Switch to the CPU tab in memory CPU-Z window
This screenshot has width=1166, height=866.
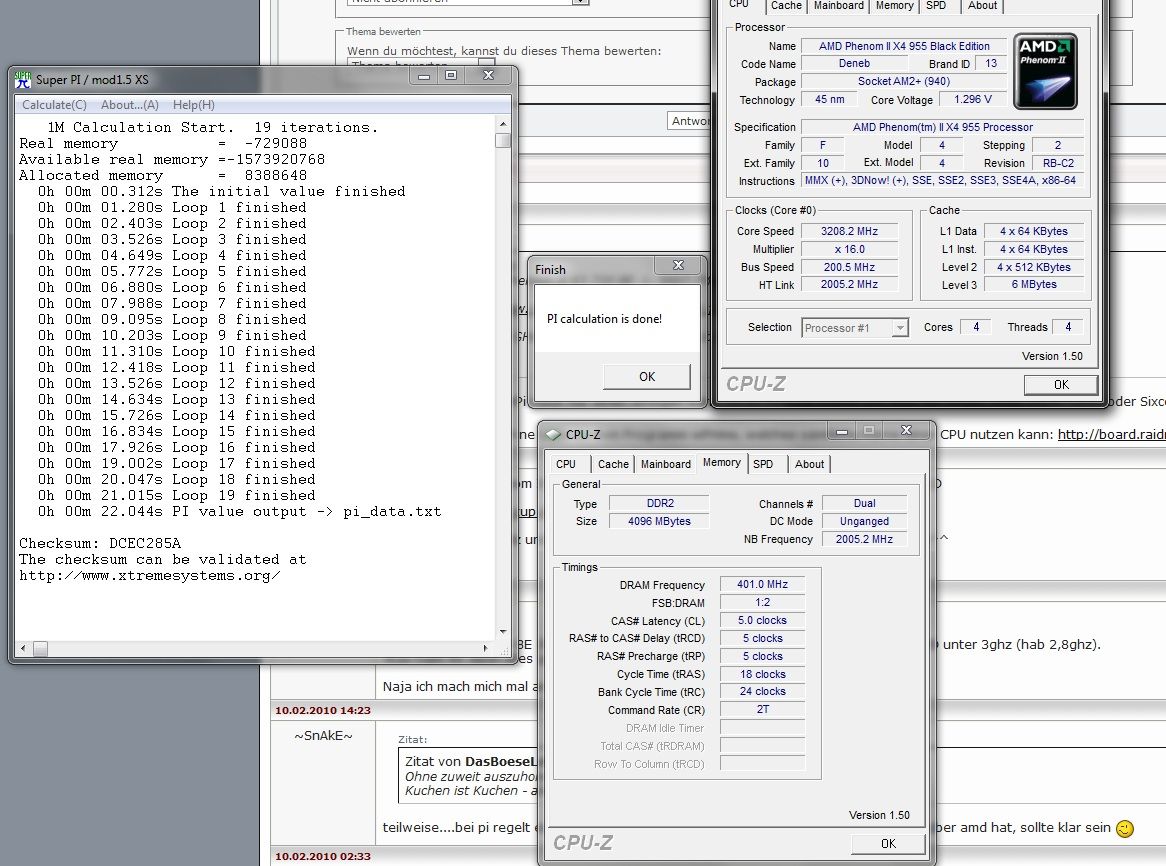coord(566,464)
